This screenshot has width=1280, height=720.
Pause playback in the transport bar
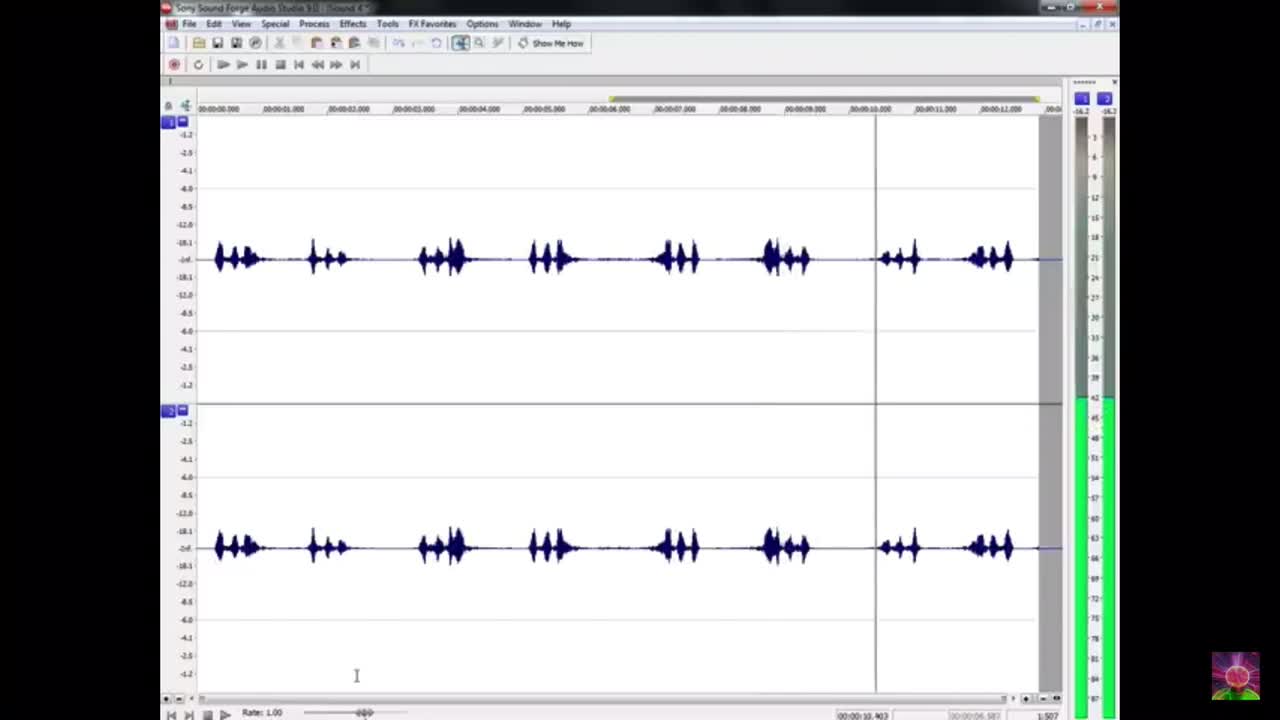[261, 64]
